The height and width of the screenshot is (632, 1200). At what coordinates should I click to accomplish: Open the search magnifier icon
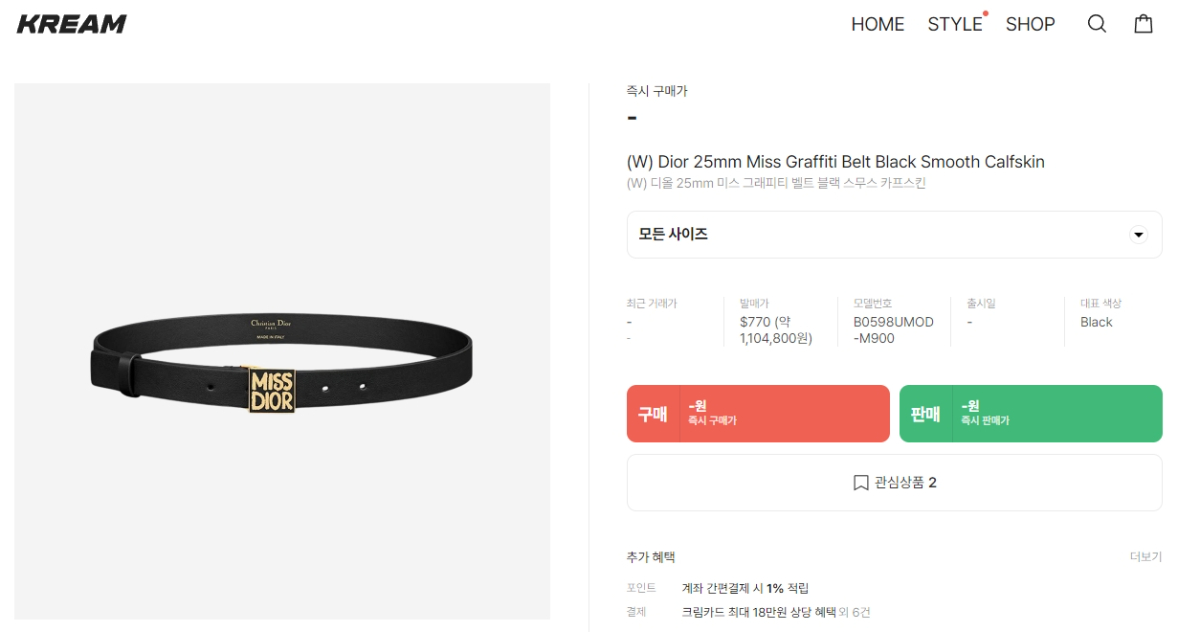pyautogui.click(x=1097, y=24)
